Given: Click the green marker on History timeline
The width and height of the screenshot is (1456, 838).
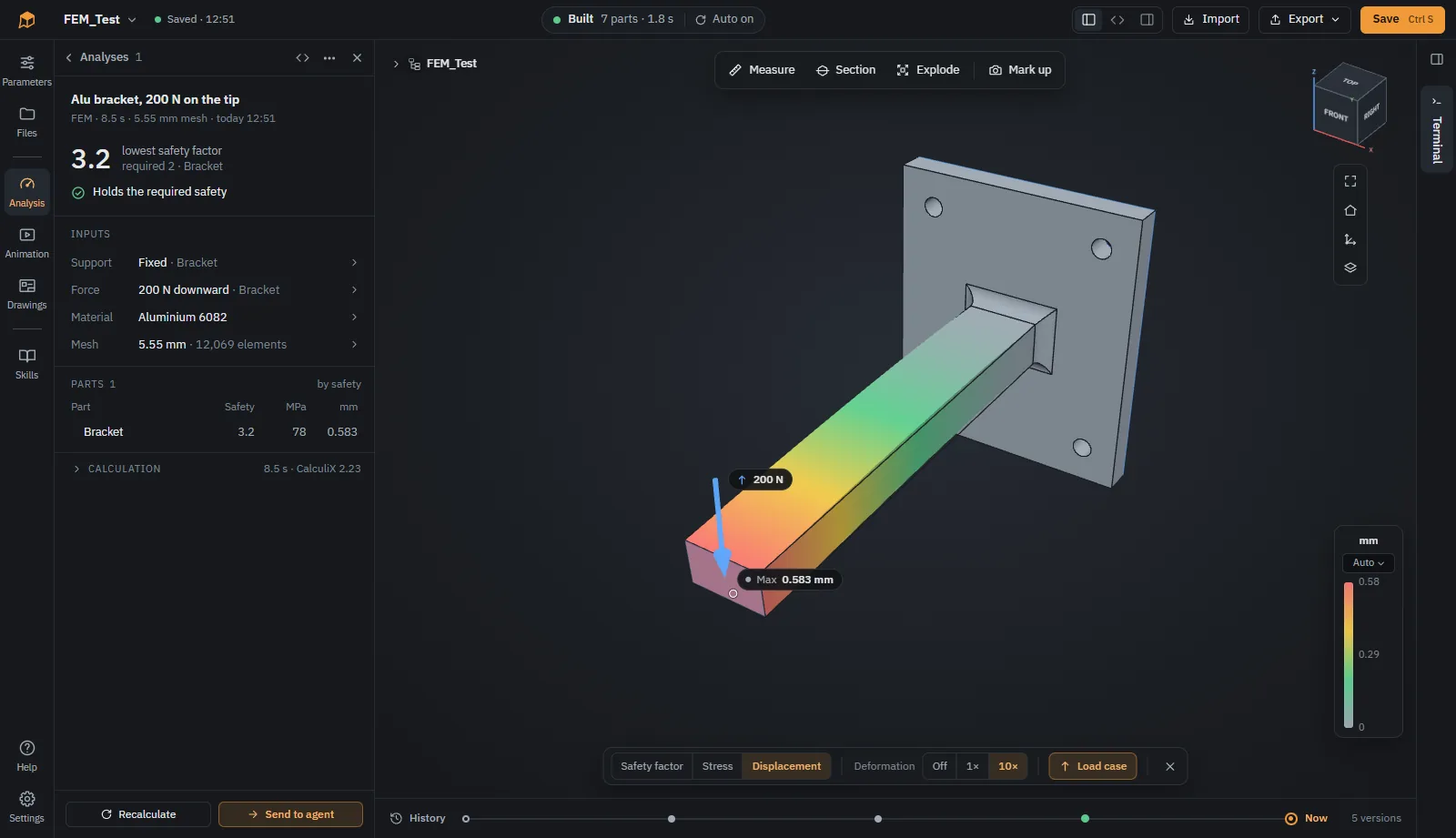Looking at the screenshot, I should click(1085, 819).
